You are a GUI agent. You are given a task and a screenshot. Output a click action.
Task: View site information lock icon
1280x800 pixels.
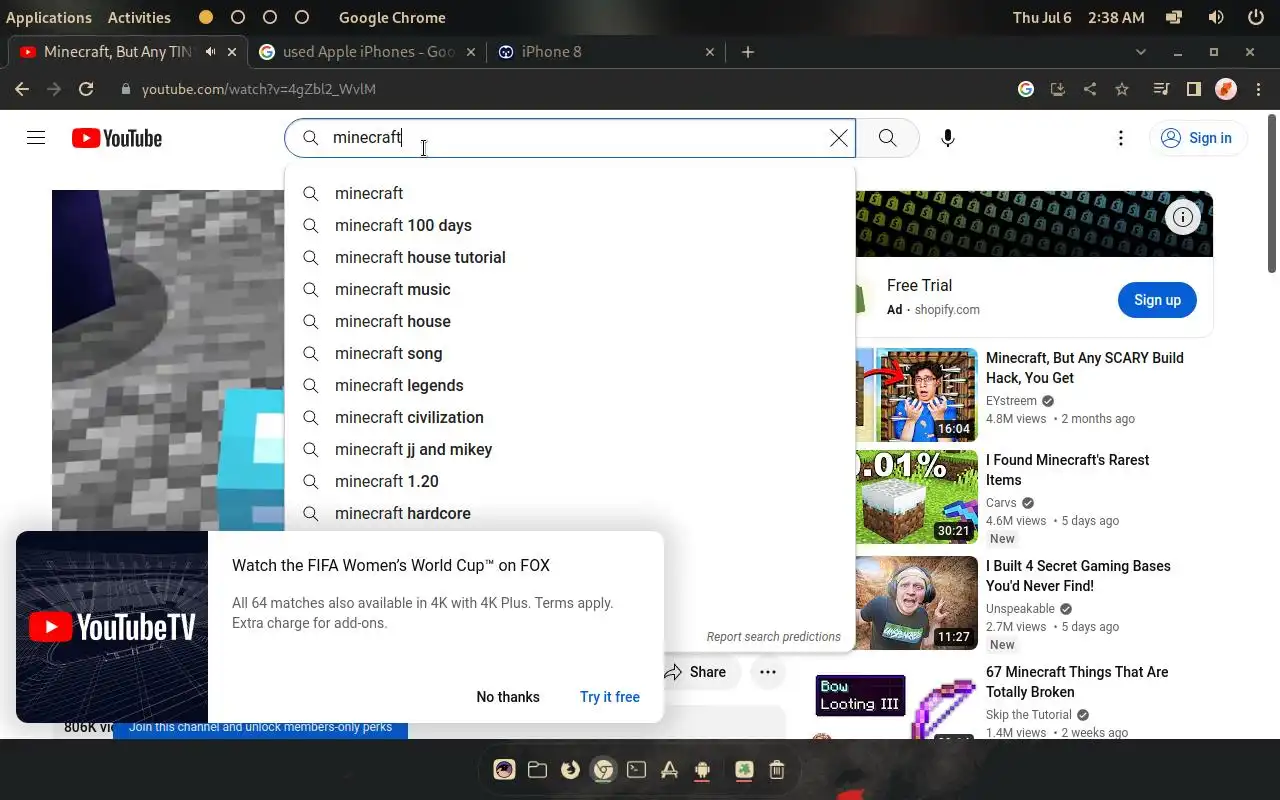tap(125, 89)
